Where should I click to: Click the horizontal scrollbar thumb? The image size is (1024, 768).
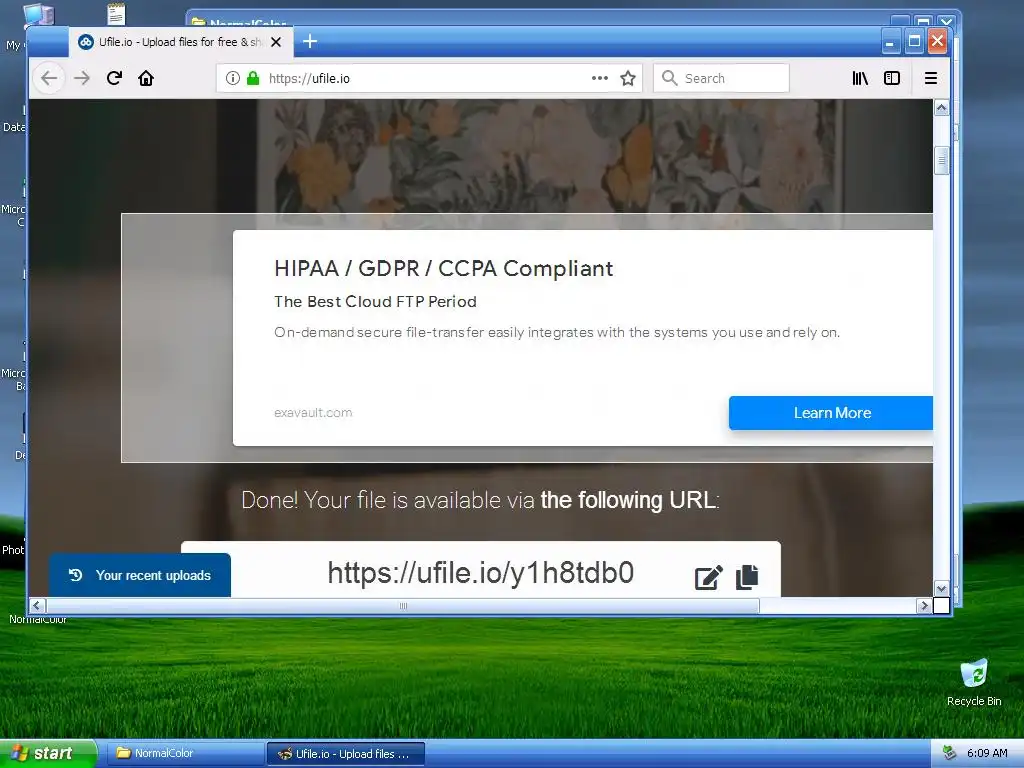[402, 605]
